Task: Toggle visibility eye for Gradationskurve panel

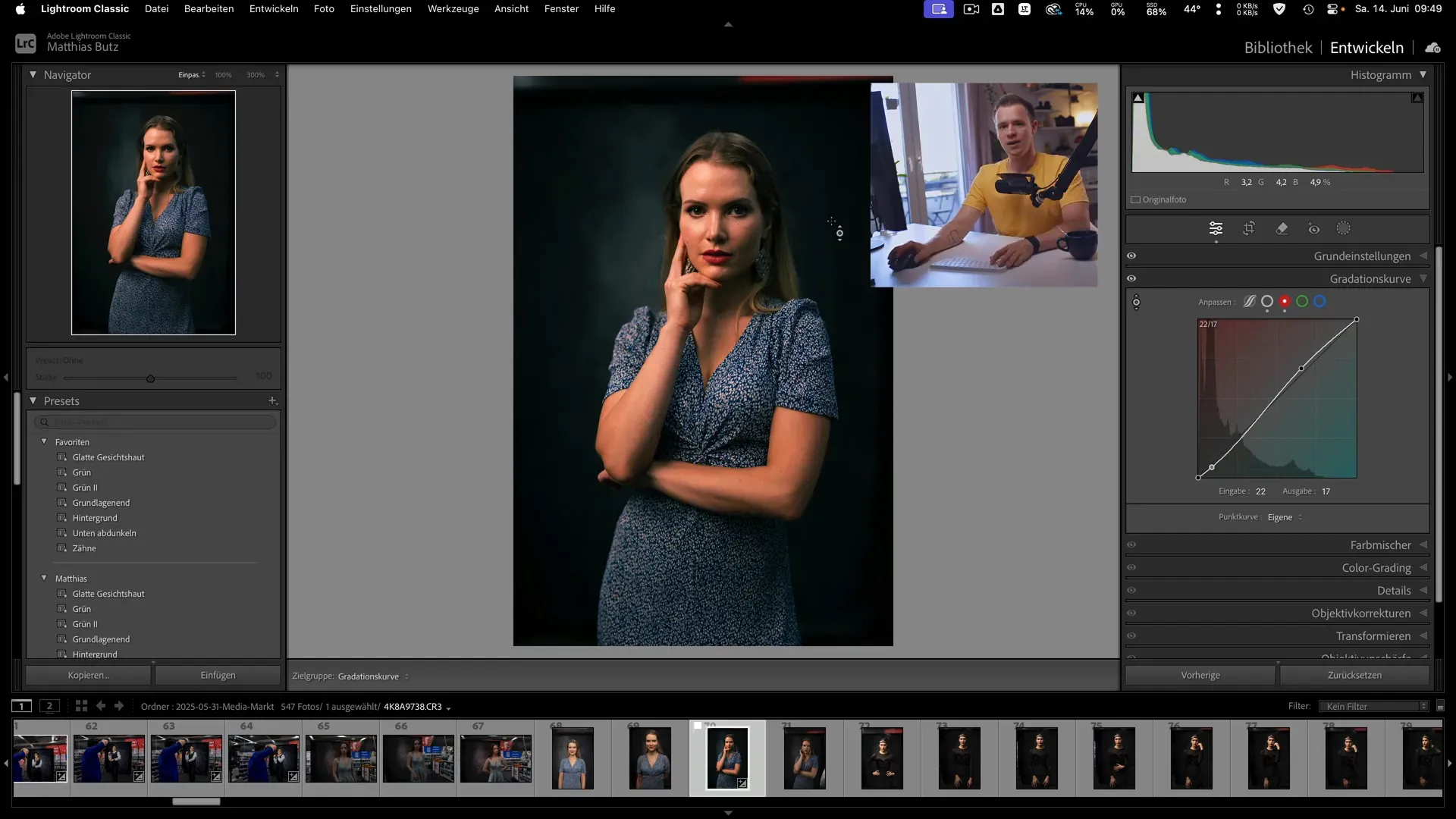Action: pyautogui.click(x=1131, y=279)
